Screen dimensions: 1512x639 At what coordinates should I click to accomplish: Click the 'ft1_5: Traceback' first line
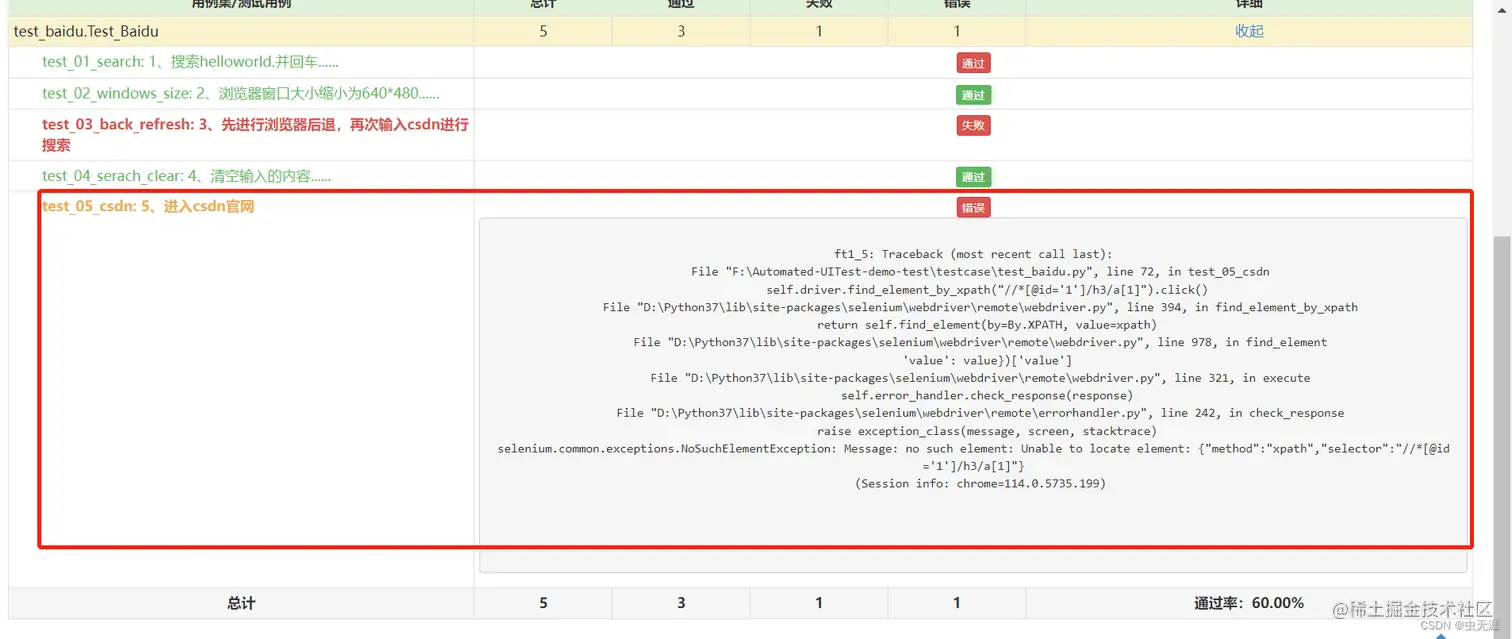[973, 254]
